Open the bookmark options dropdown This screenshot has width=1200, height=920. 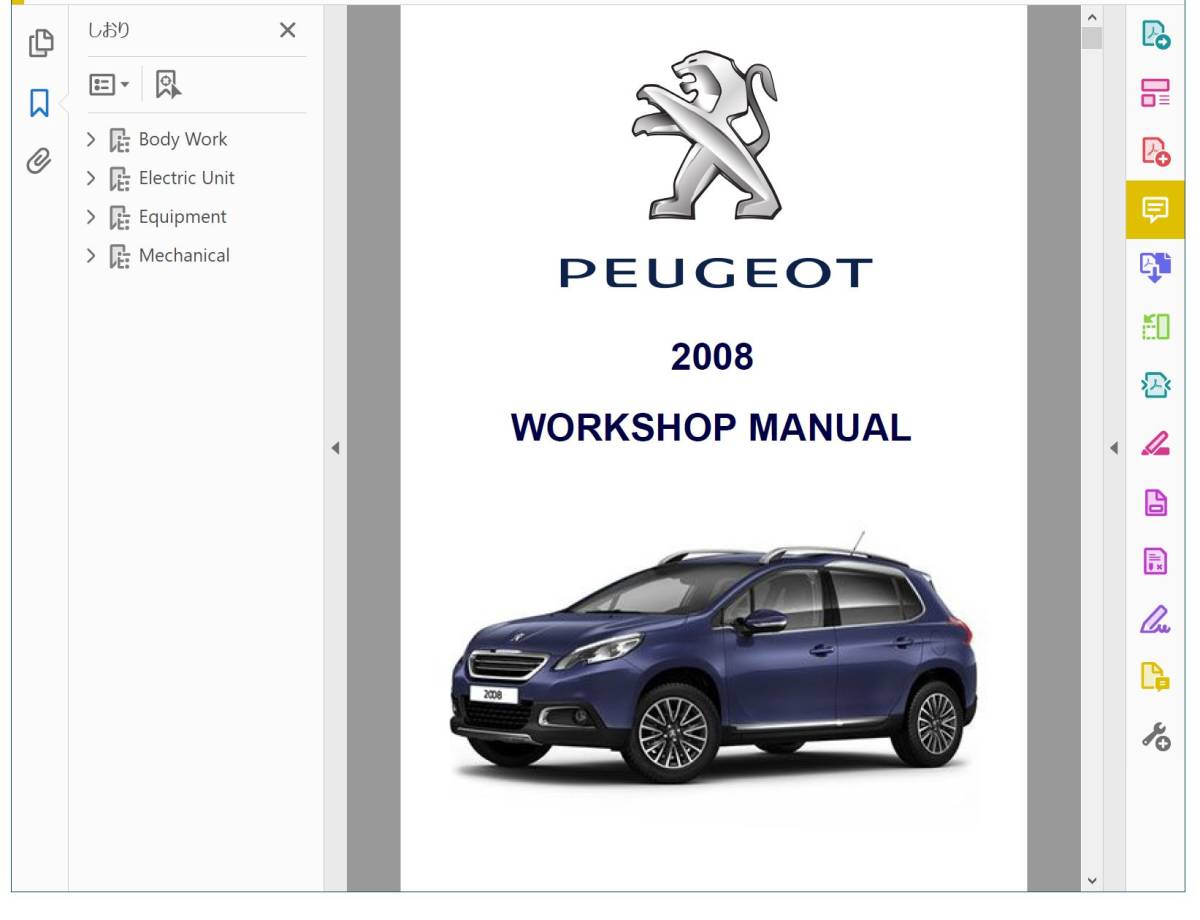click(109, 85)
